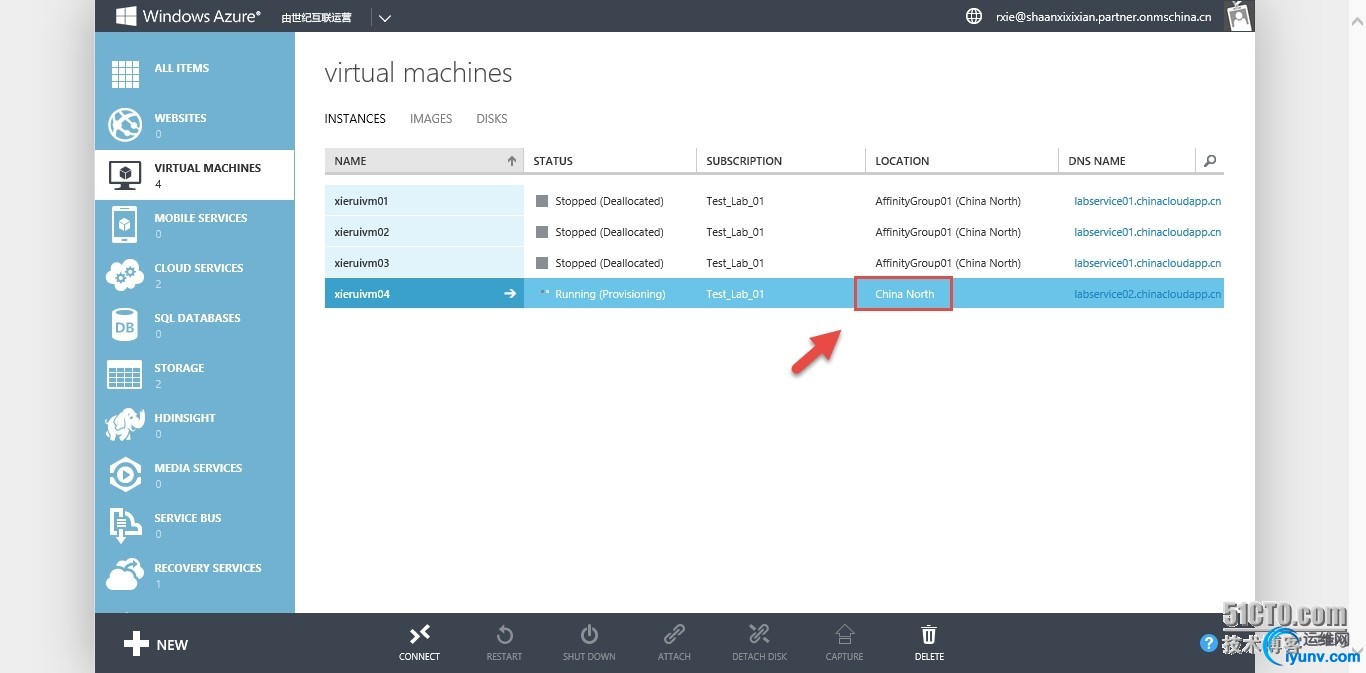This screenshot has height=673, width=1366.
Task: Switch to the IMAGES tab
Action: [431, 119]
